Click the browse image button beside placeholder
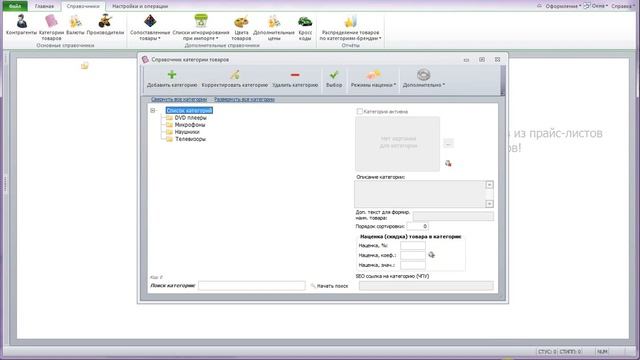The image size is (640, 360). [448, 144]
